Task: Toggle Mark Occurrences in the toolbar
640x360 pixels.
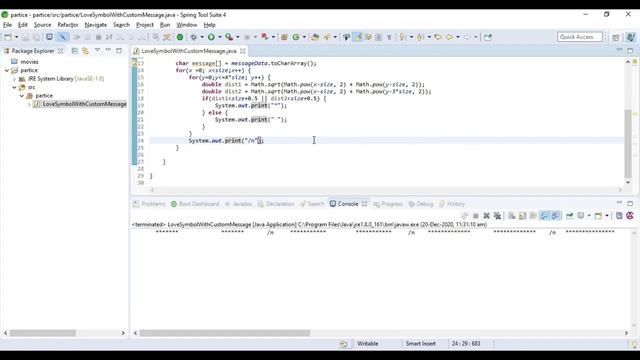Action: (357, 37)
